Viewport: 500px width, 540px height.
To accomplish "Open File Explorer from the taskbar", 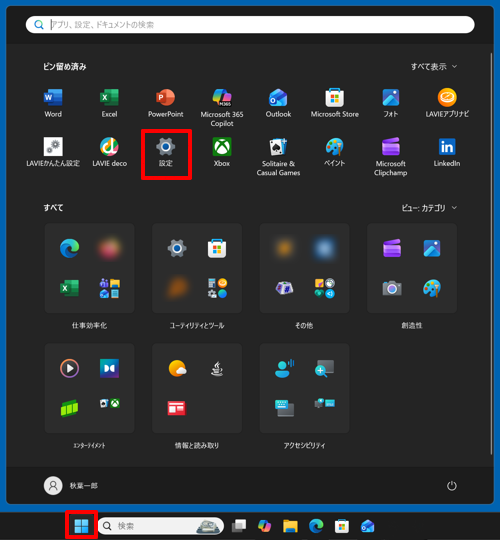I will point(290,526).
